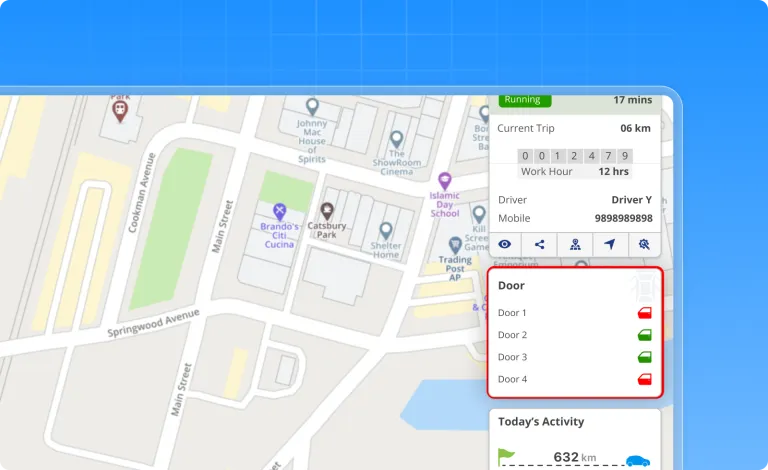Select The ShowRoom Cinema map pin

click(x=397, y=139)
